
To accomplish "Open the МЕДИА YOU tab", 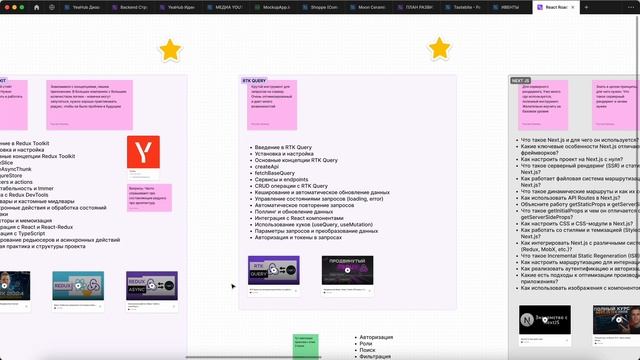I will click(225, 7).
